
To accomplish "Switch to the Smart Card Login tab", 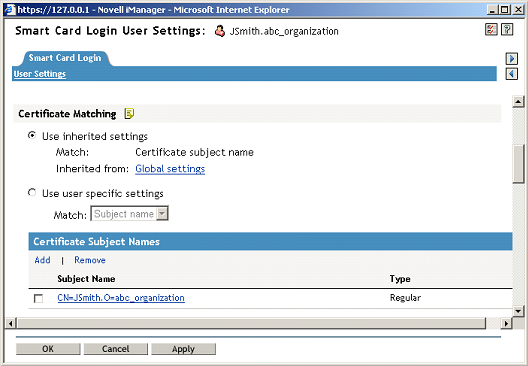I will pyautogui.click(x=65, y=58).
